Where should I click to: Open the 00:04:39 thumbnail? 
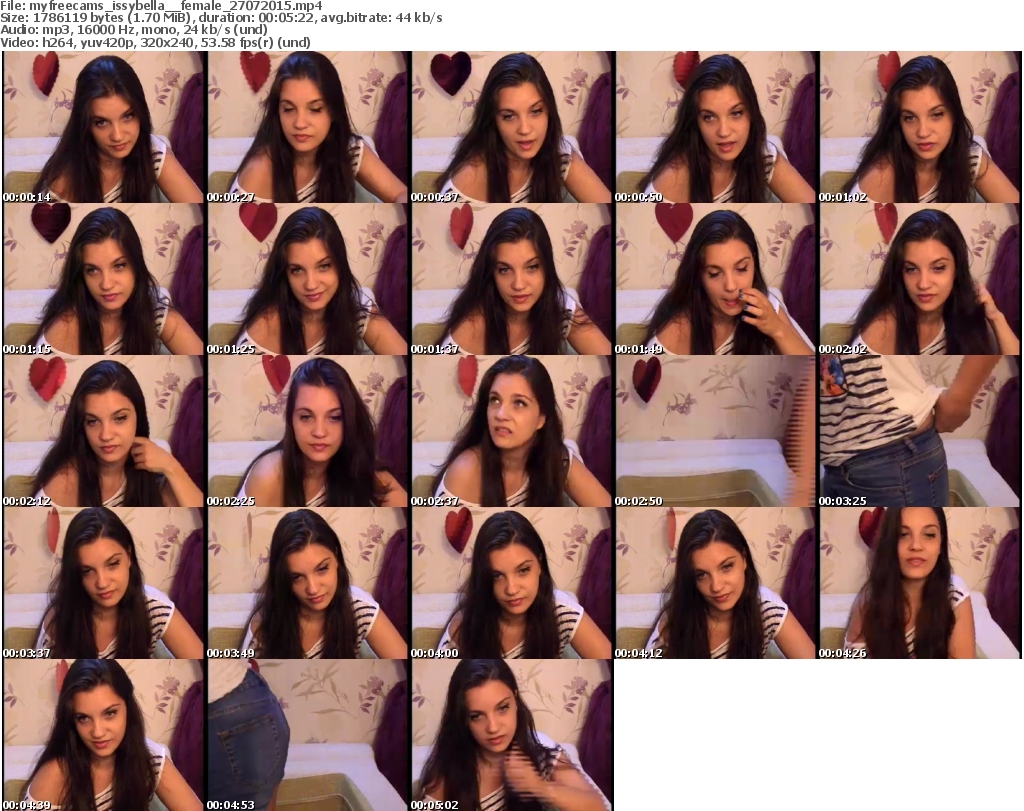[x=103, y=735]
